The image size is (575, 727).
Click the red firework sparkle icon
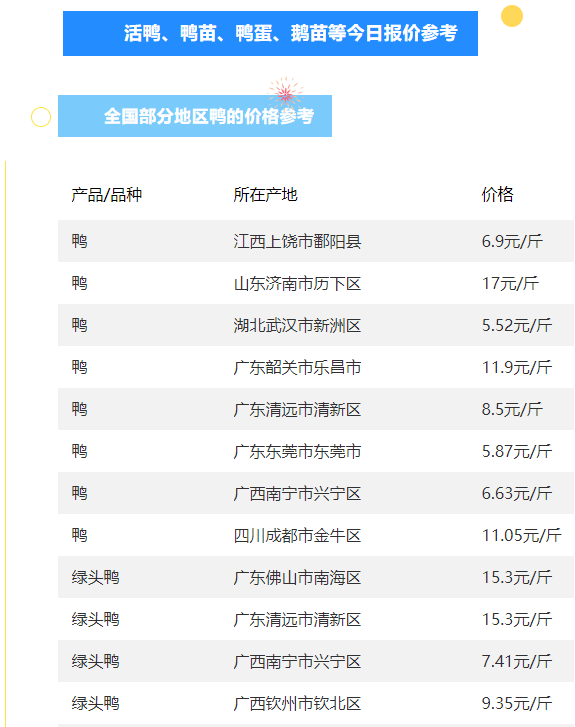coord(286,92)
